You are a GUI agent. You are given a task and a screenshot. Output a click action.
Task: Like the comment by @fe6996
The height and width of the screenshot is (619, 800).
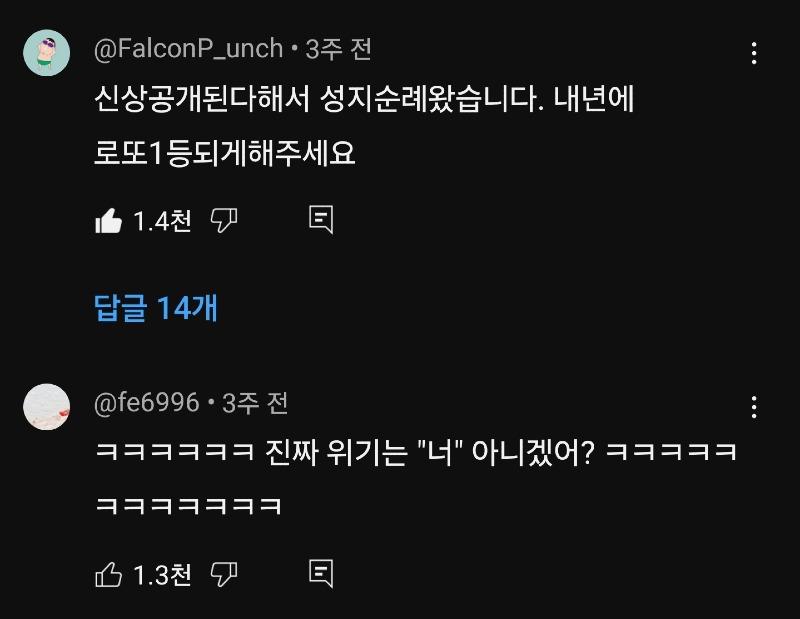(x=108, y=574)
